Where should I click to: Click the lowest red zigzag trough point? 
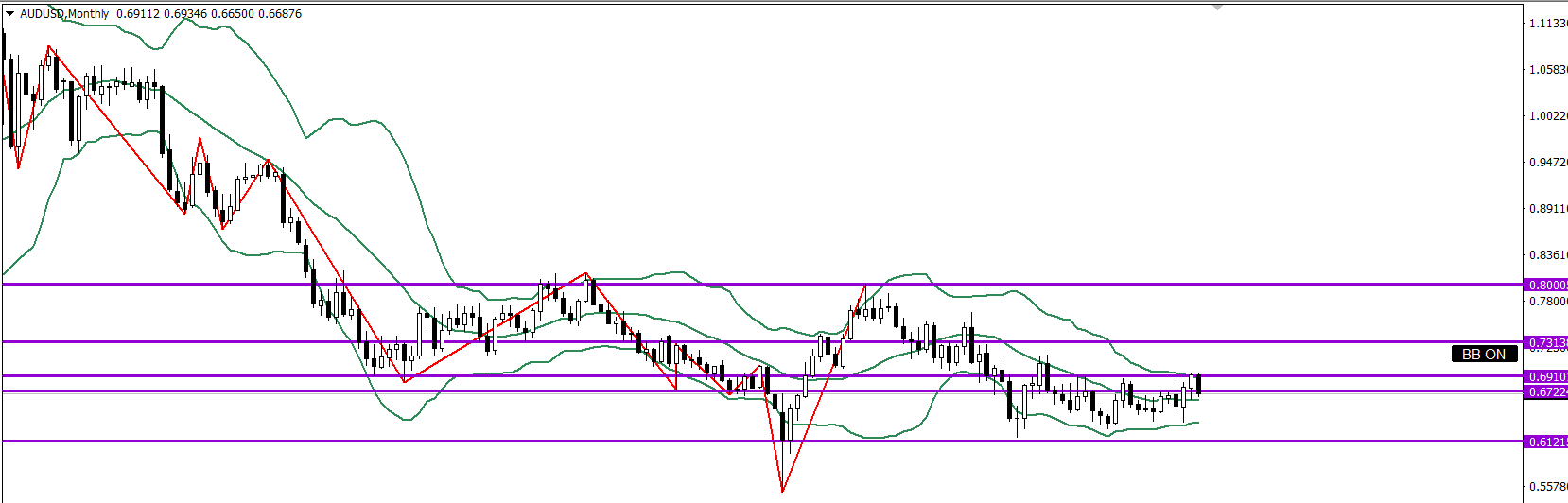tap(782, 491)
